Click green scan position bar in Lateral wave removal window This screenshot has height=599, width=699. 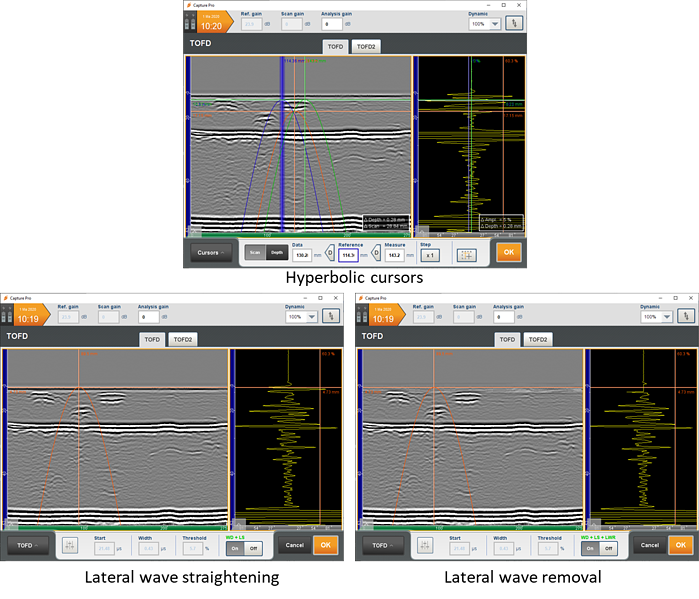click(473, 527)
